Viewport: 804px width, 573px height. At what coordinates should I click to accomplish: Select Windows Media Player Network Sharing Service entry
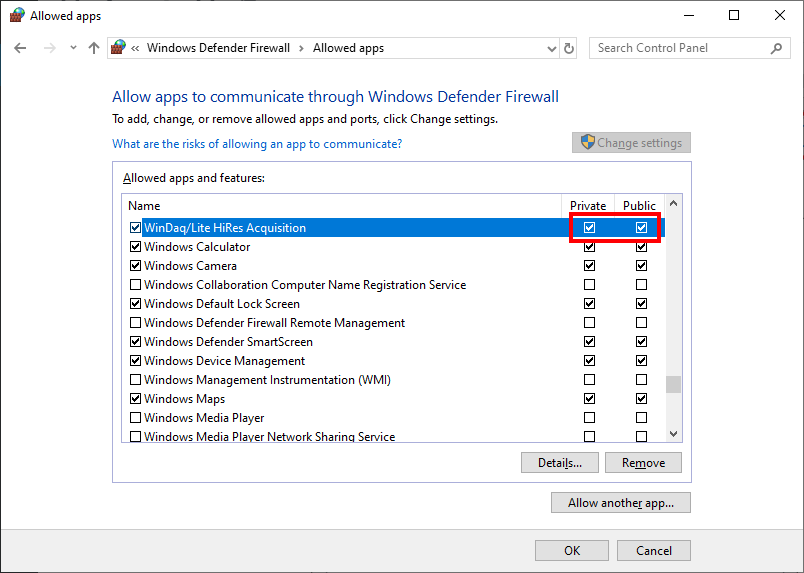pyautogui.click(x=269, y=437)
